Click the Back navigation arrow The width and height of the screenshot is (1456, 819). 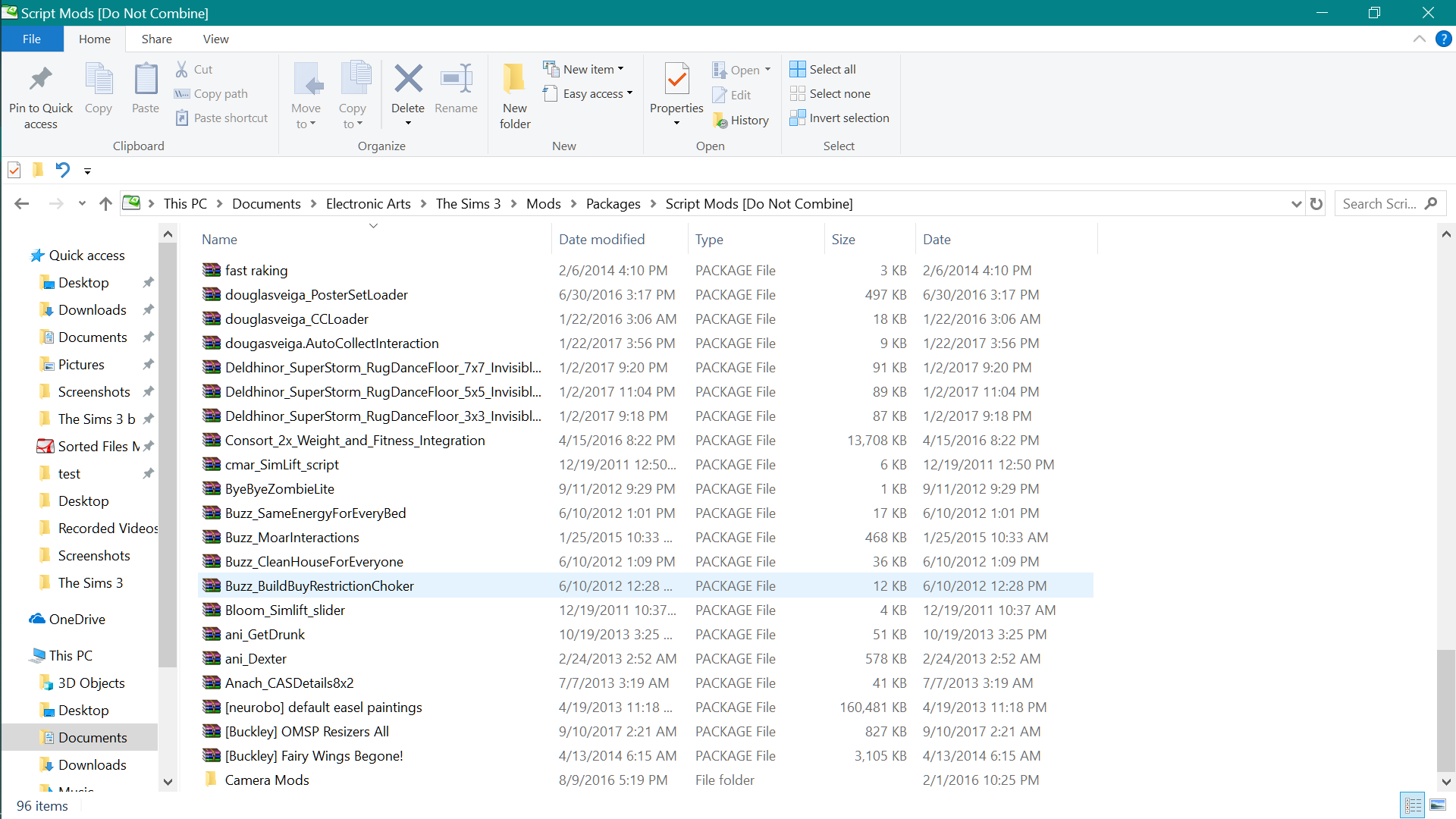(x=22, y=203)
